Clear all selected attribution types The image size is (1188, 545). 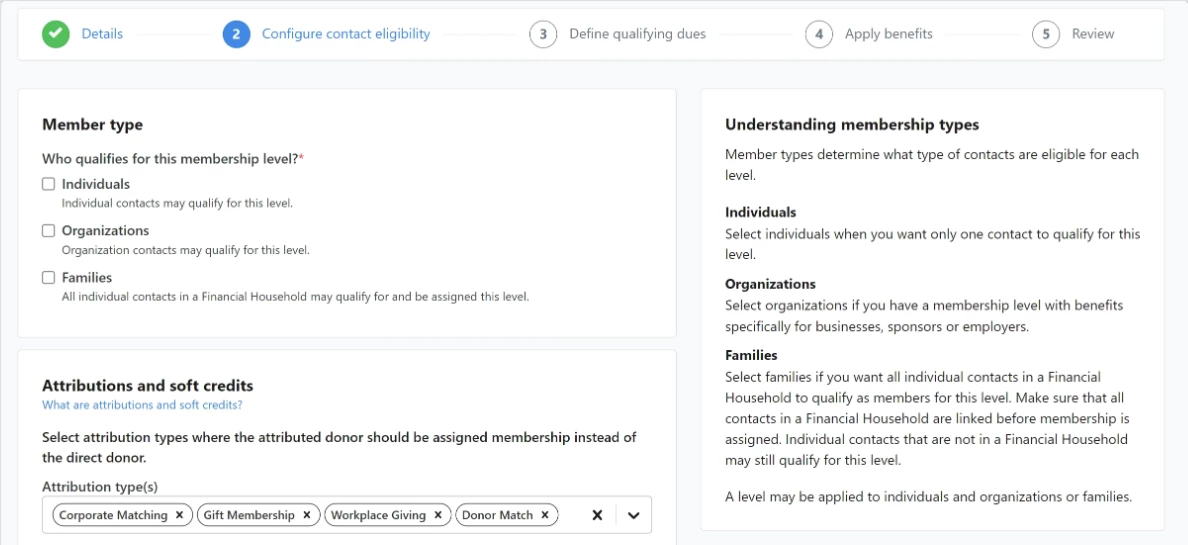pyautogui.click(x=597, y=515)
